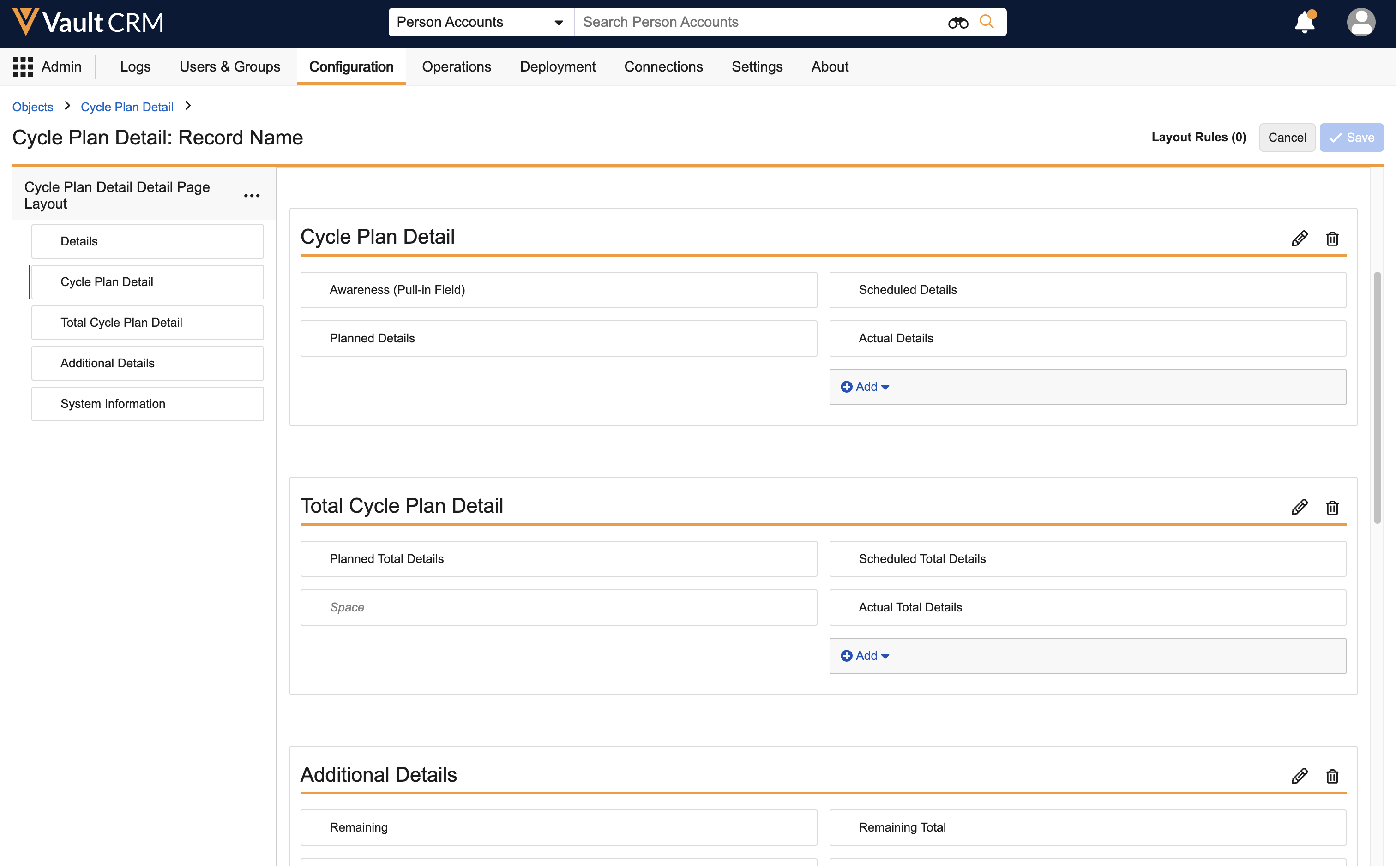Follow the Objects breadcrumb link

[x=33, y=107]
